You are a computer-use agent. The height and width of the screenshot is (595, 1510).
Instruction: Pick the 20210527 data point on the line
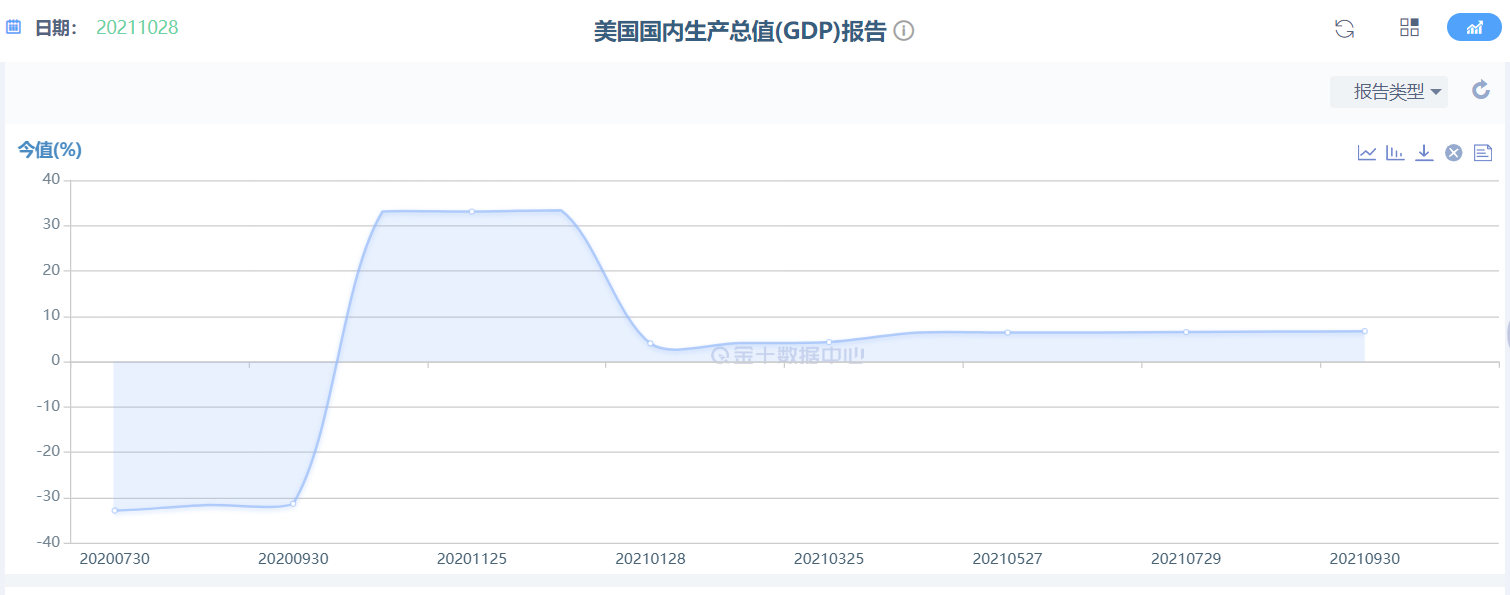[1007, 332]
